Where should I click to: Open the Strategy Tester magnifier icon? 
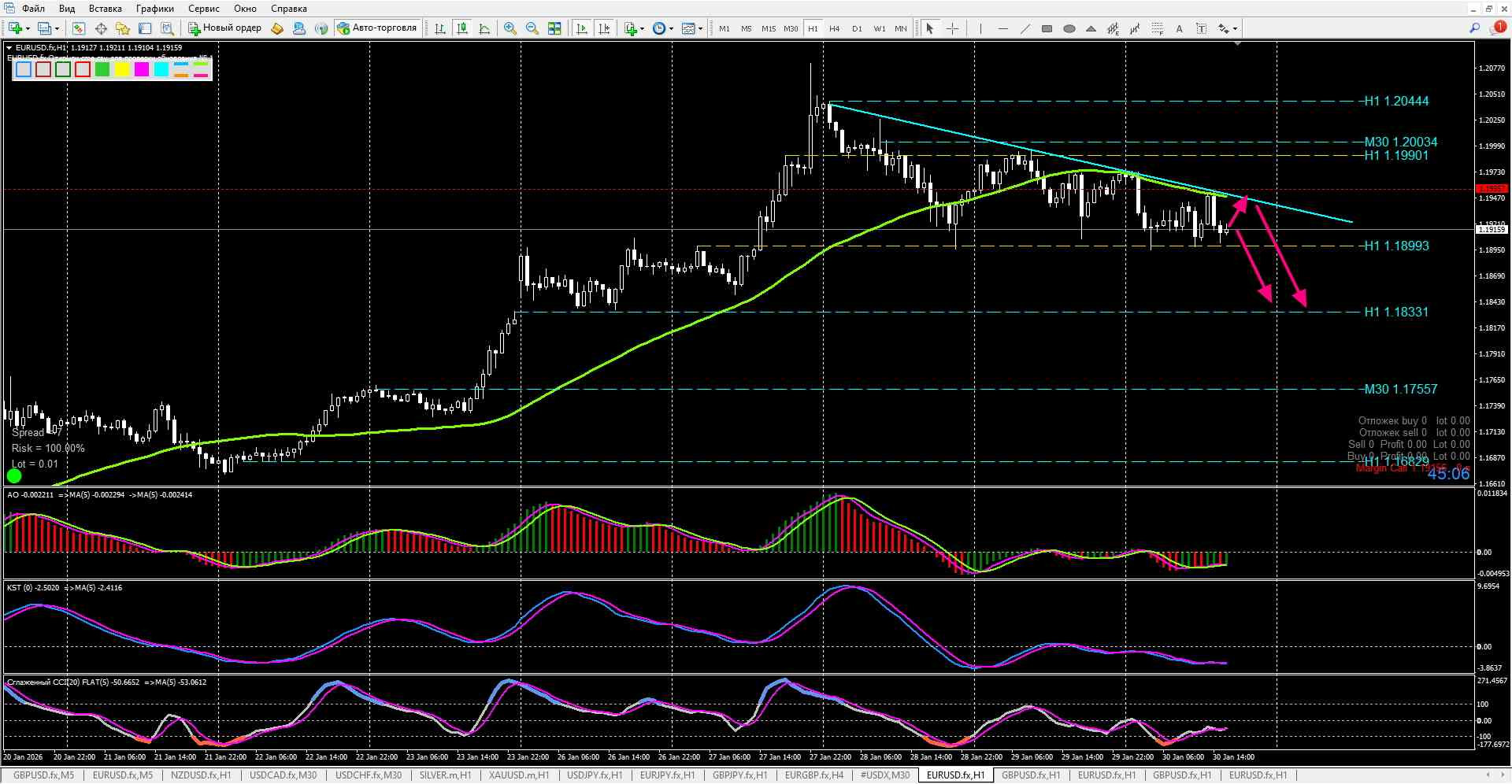click(x=167, y=28)
